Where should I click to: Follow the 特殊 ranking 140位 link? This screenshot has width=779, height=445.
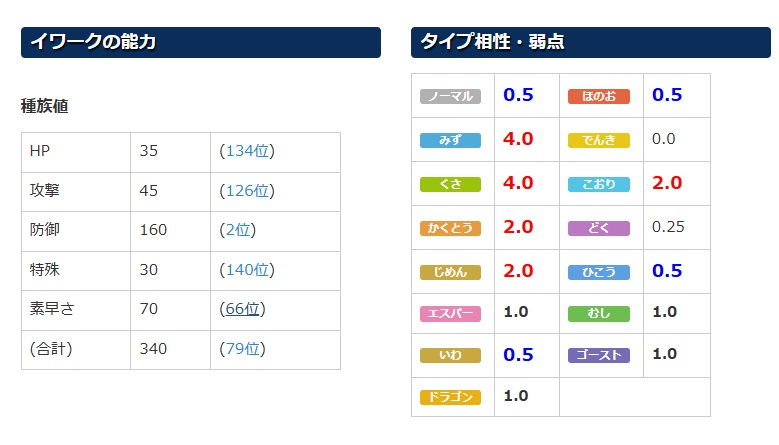pos(247,270)
